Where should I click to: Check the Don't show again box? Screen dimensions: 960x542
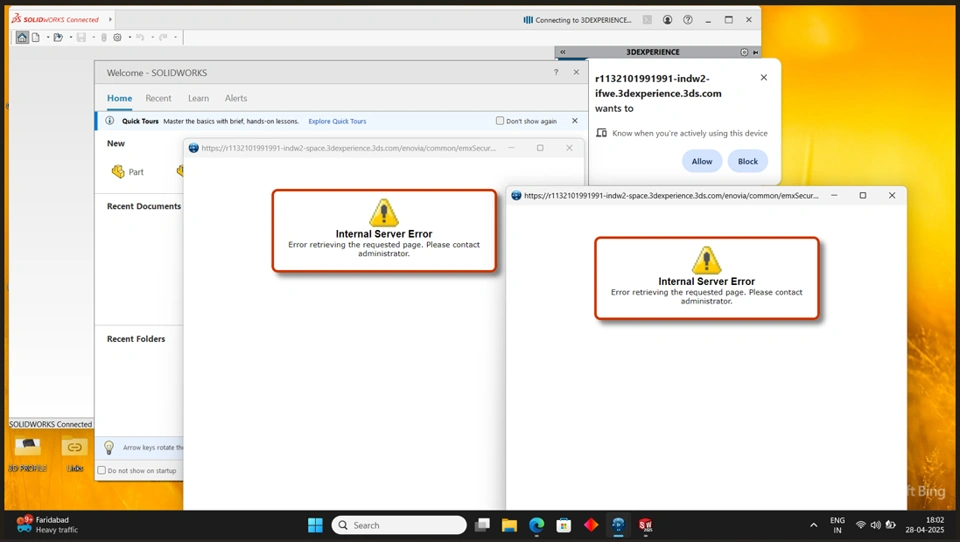point(500,121)
